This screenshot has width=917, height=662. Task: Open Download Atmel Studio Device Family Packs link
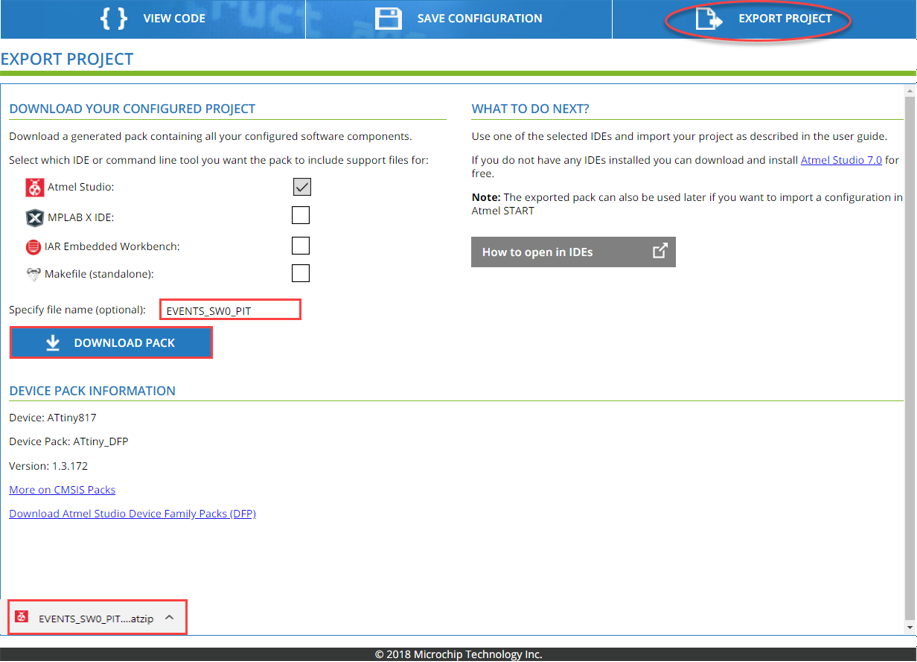pos(132,513)
